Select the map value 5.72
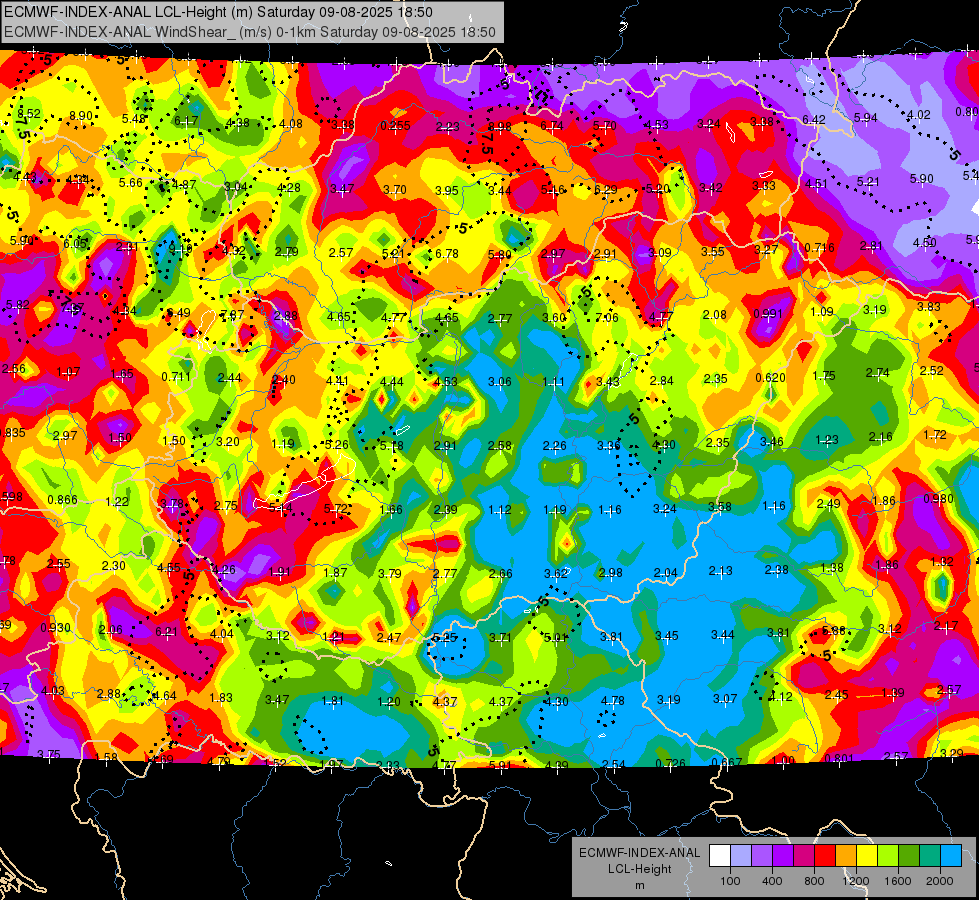Image resolution: width=979 pixels, height=900 pixels. tap(336, 509)
